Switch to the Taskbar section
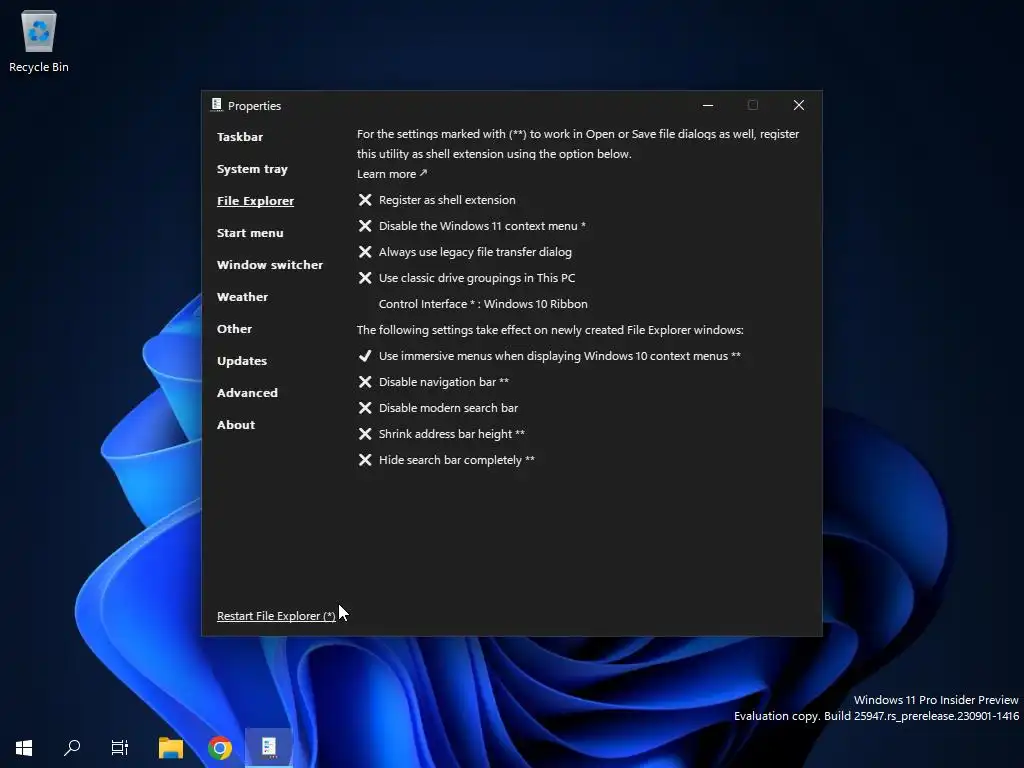The image size is (1024, 768). coord(240,137)
